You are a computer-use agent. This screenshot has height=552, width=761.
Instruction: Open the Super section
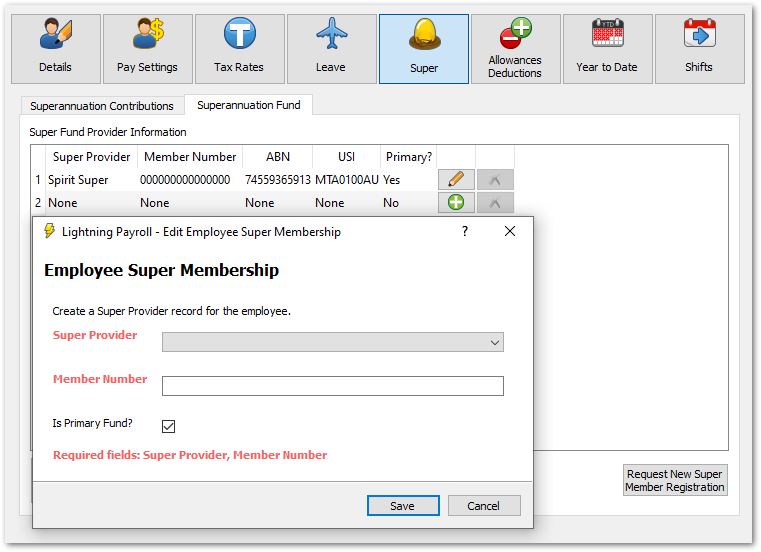pos(424,49)
